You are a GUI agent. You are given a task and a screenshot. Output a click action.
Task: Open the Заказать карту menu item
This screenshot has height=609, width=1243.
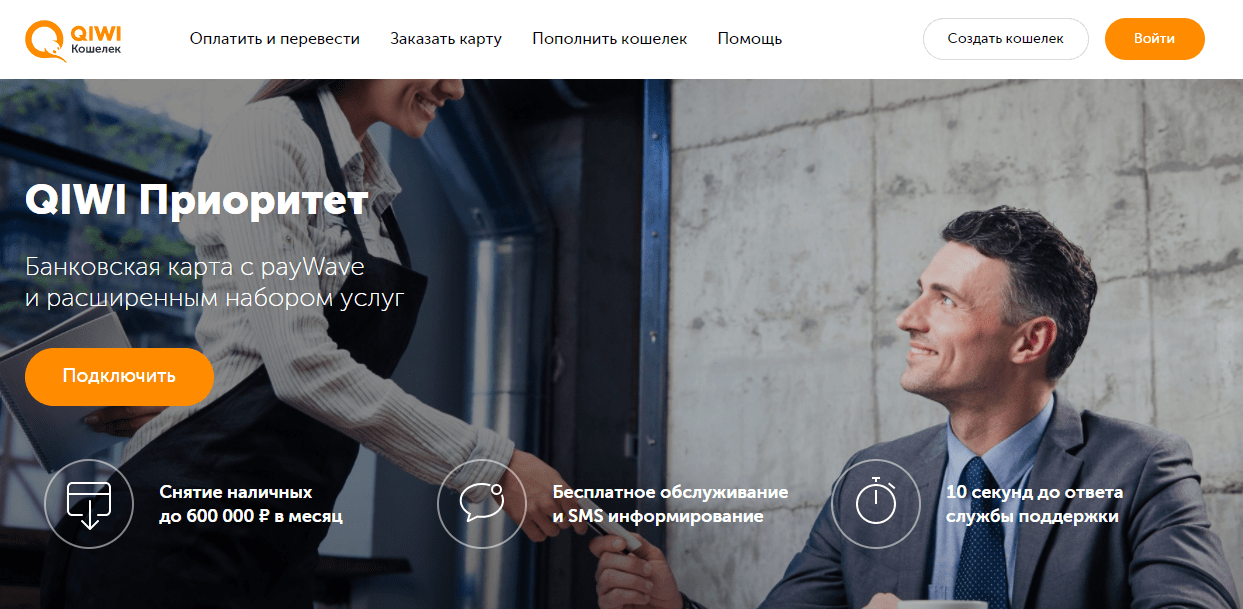point(446,39)
